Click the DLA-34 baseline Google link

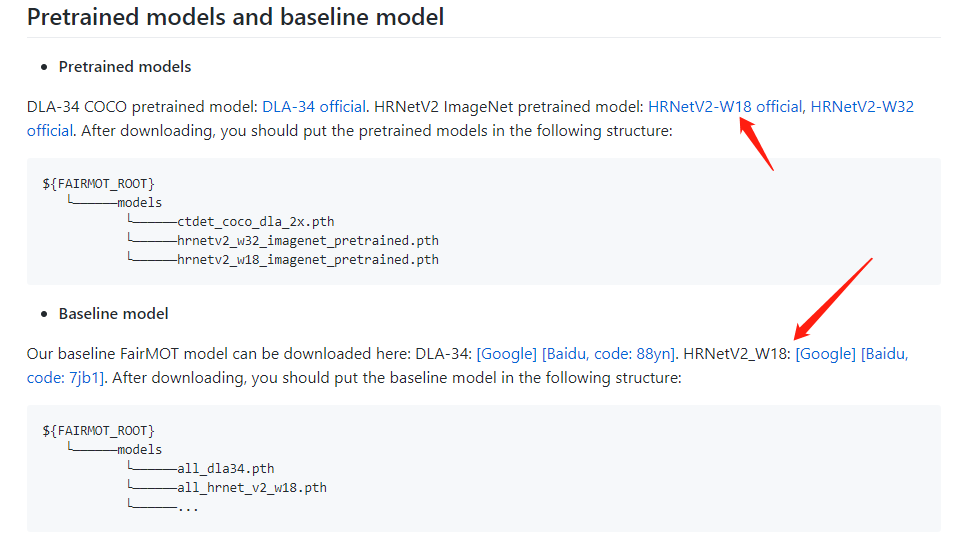click(507, 354)
